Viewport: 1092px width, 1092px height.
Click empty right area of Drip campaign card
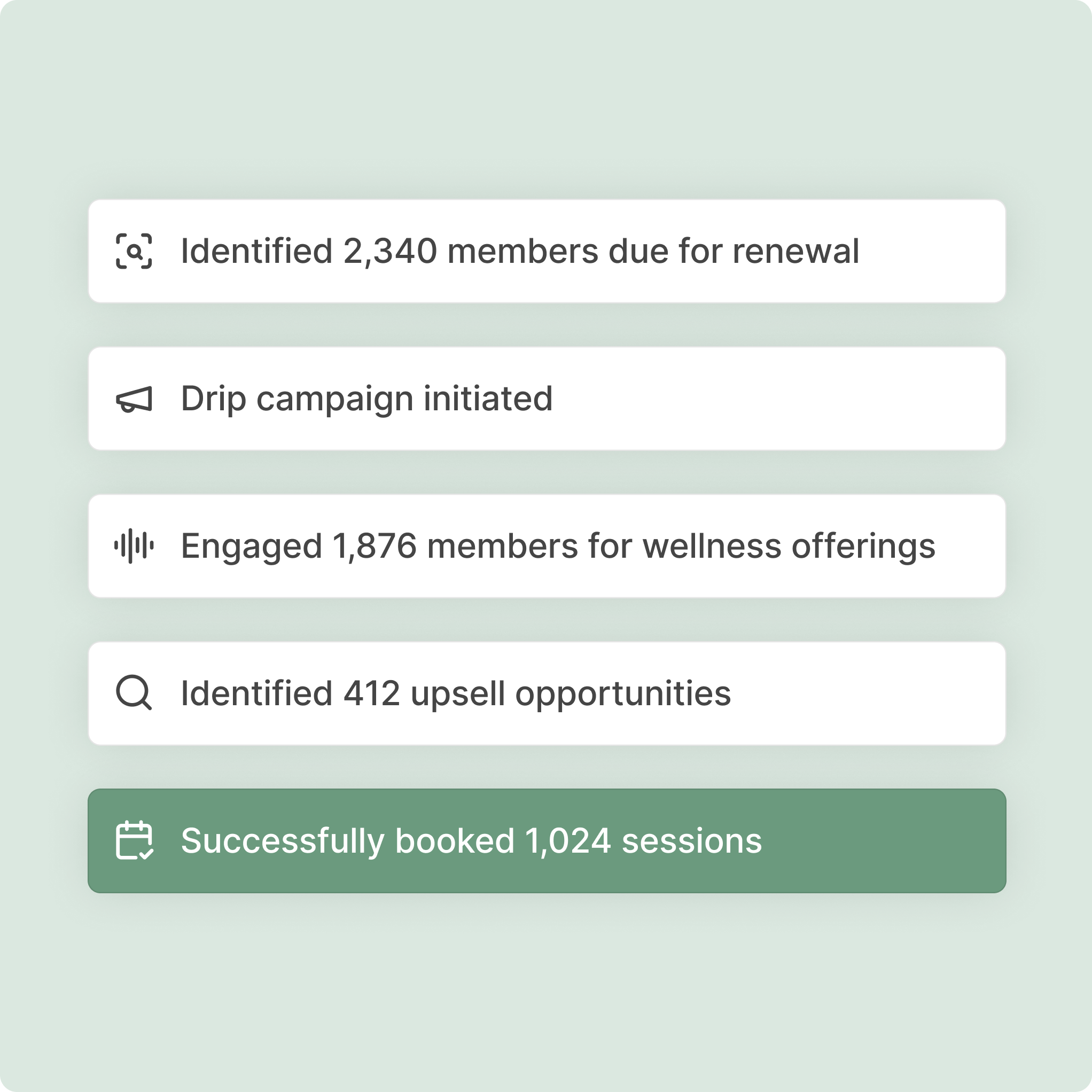point(791,399)
